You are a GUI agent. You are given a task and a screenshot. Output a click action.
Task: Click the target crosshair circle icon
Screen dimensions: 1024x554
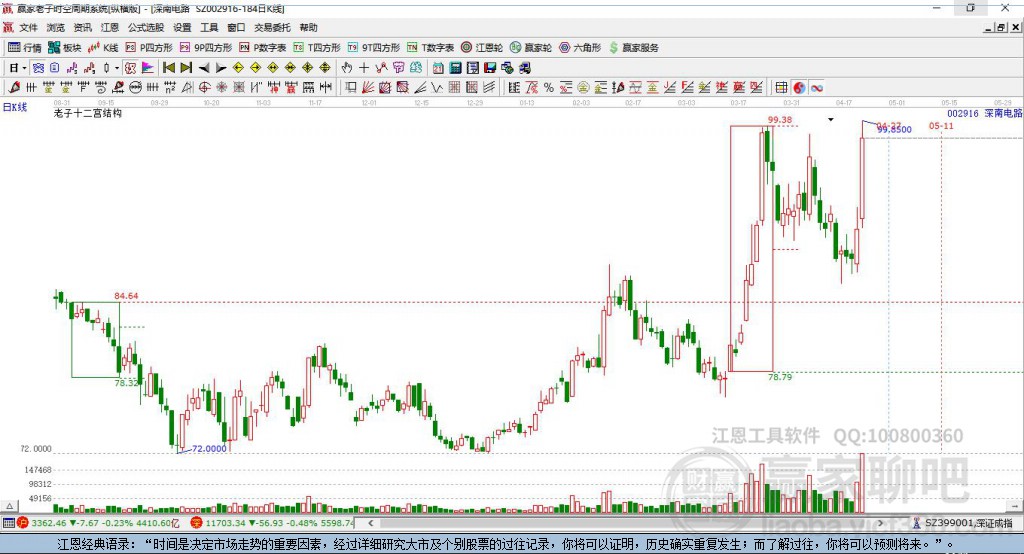(204, 88)
